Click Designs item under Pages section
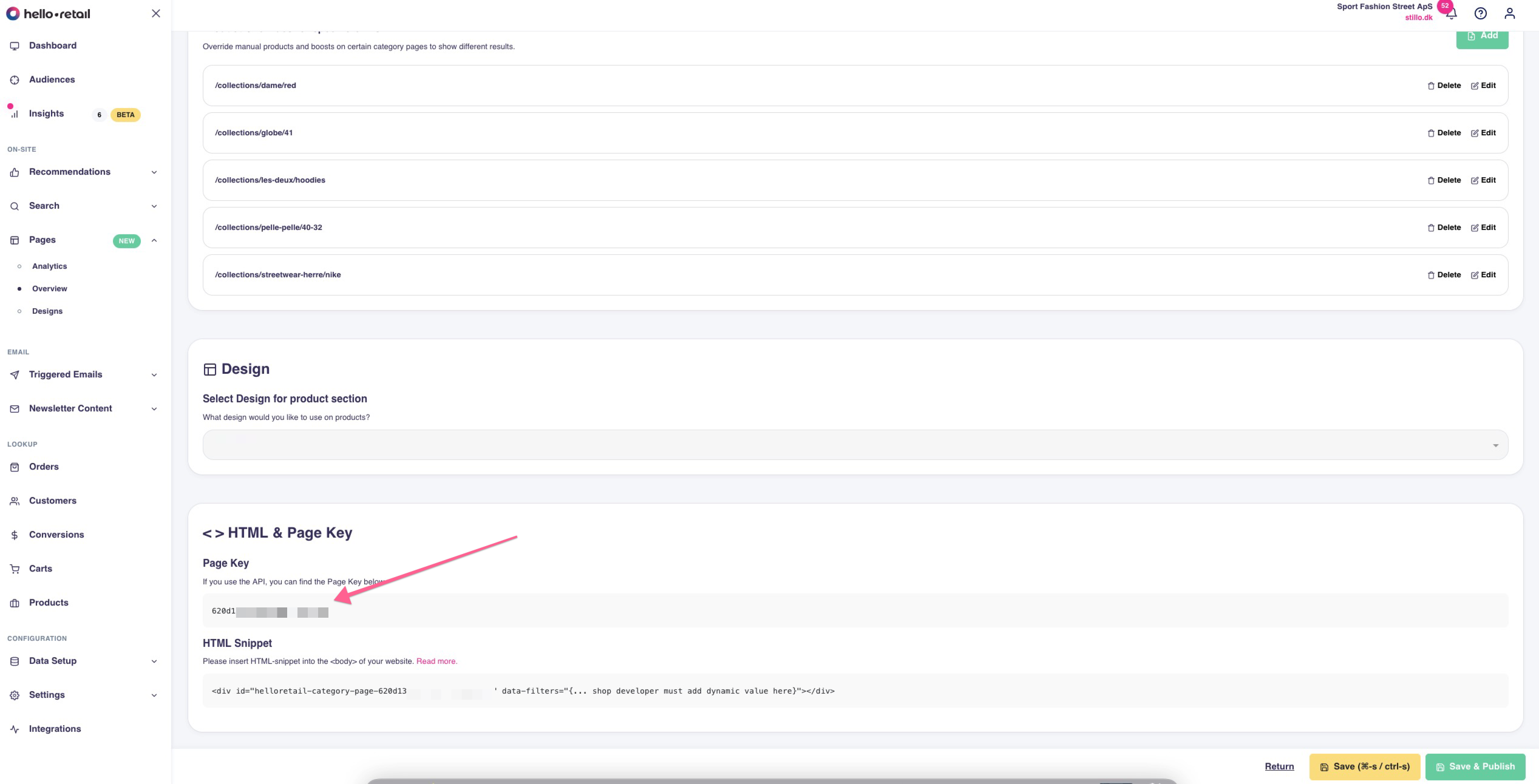Viewport: 1539px width, 784px height. click(47, 310)
